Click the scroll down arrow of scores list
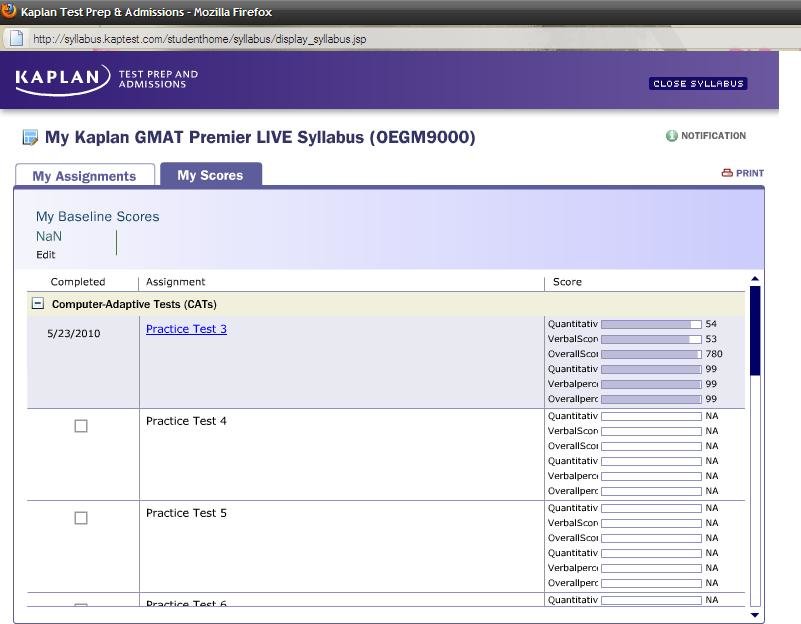 755,615
